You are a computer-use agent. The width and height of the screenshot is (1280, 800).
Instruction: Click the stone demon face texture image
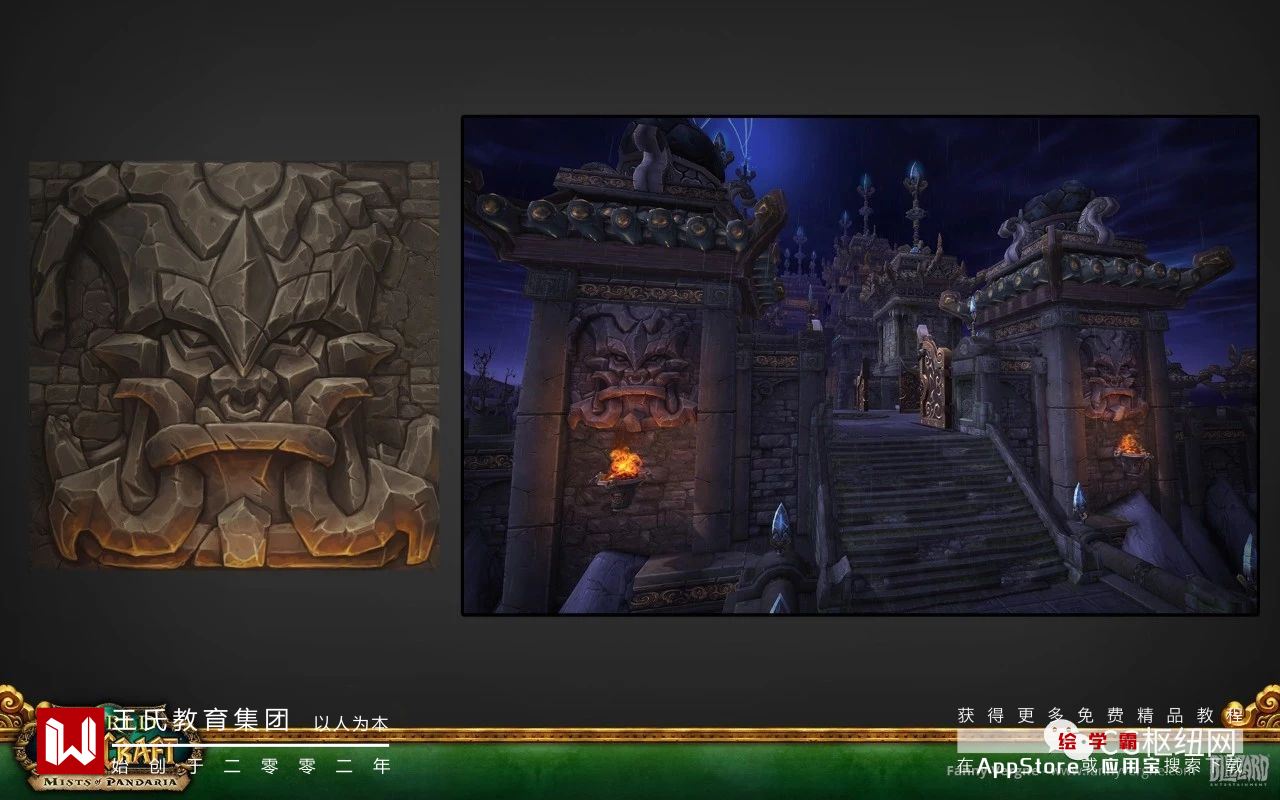click(234, 365)
